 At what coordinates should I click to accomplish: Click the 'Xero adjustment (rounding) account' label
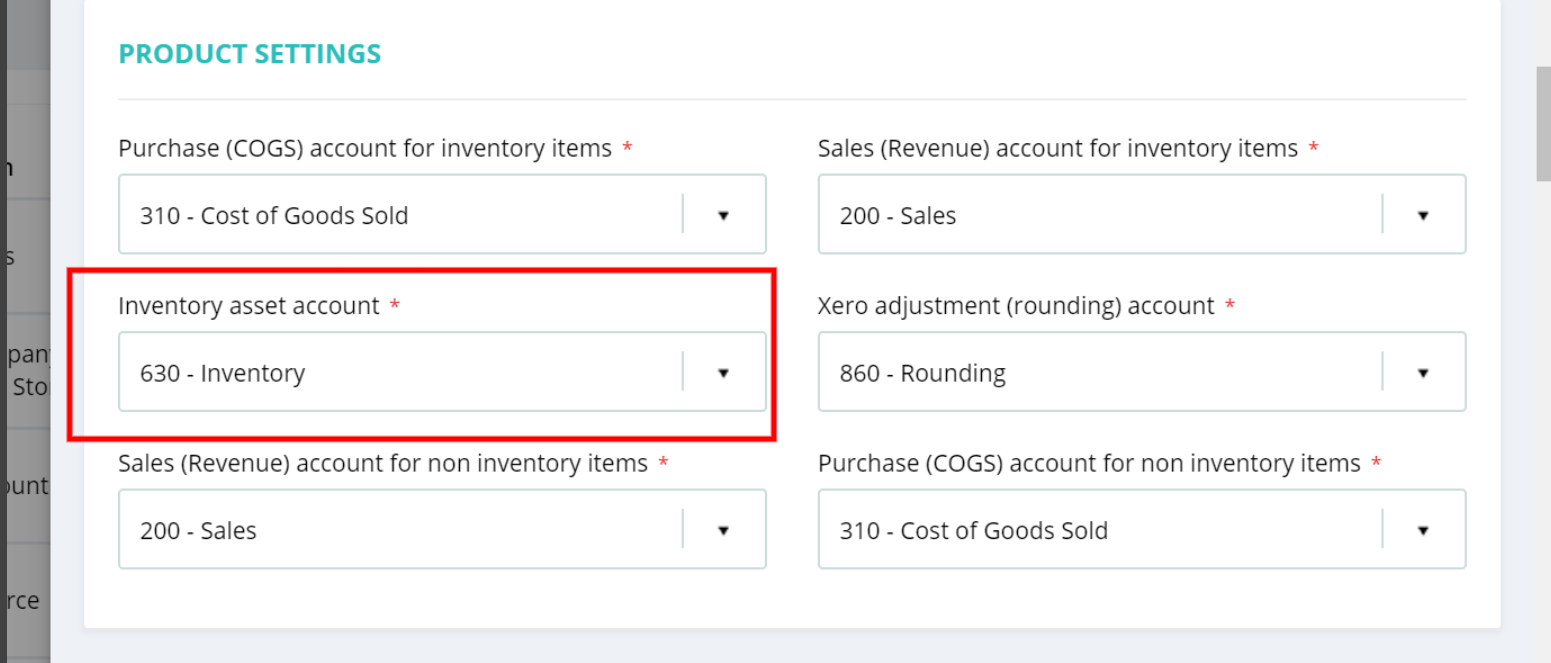(1016, 306)
